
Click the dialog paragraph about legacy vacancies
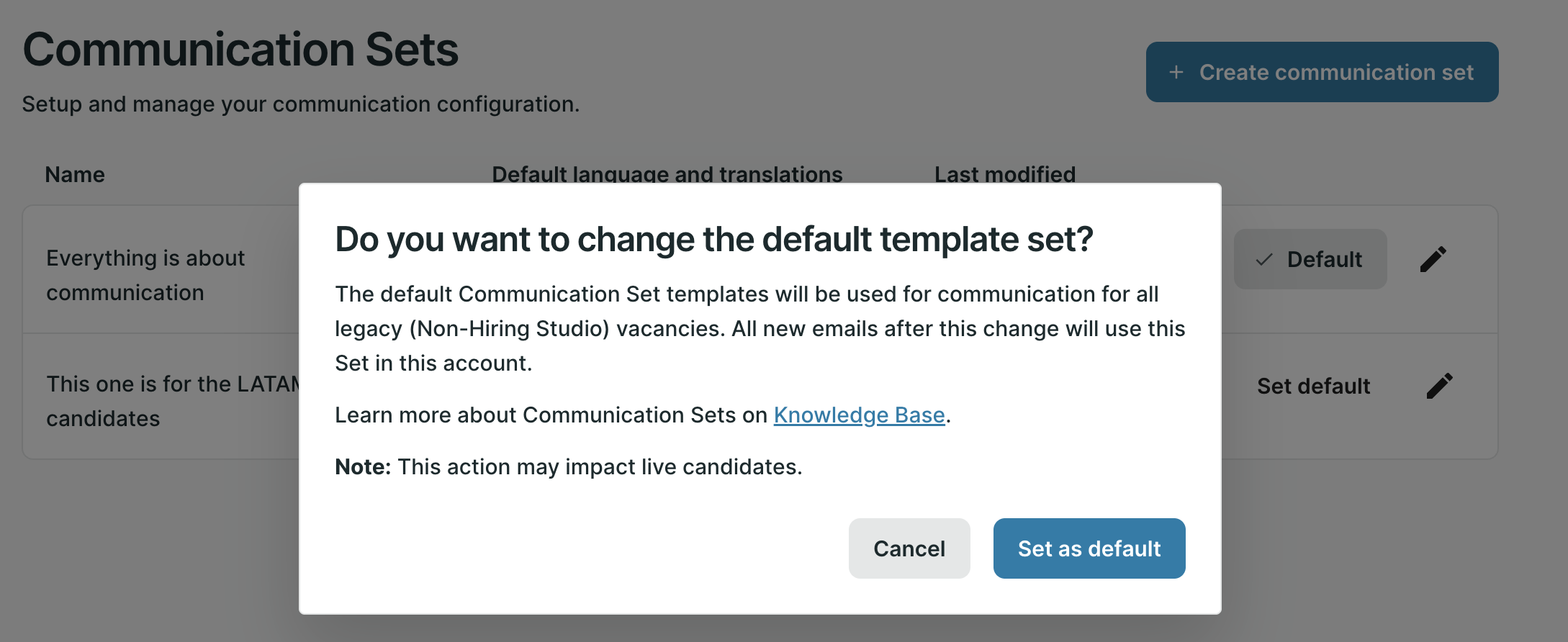[760, 329]
